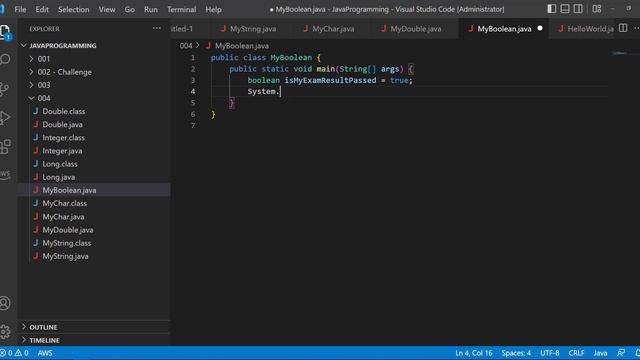Screen dimensions: 640x360
Task: Open the Explorer view in activity bar
Action: pos(5,32)
